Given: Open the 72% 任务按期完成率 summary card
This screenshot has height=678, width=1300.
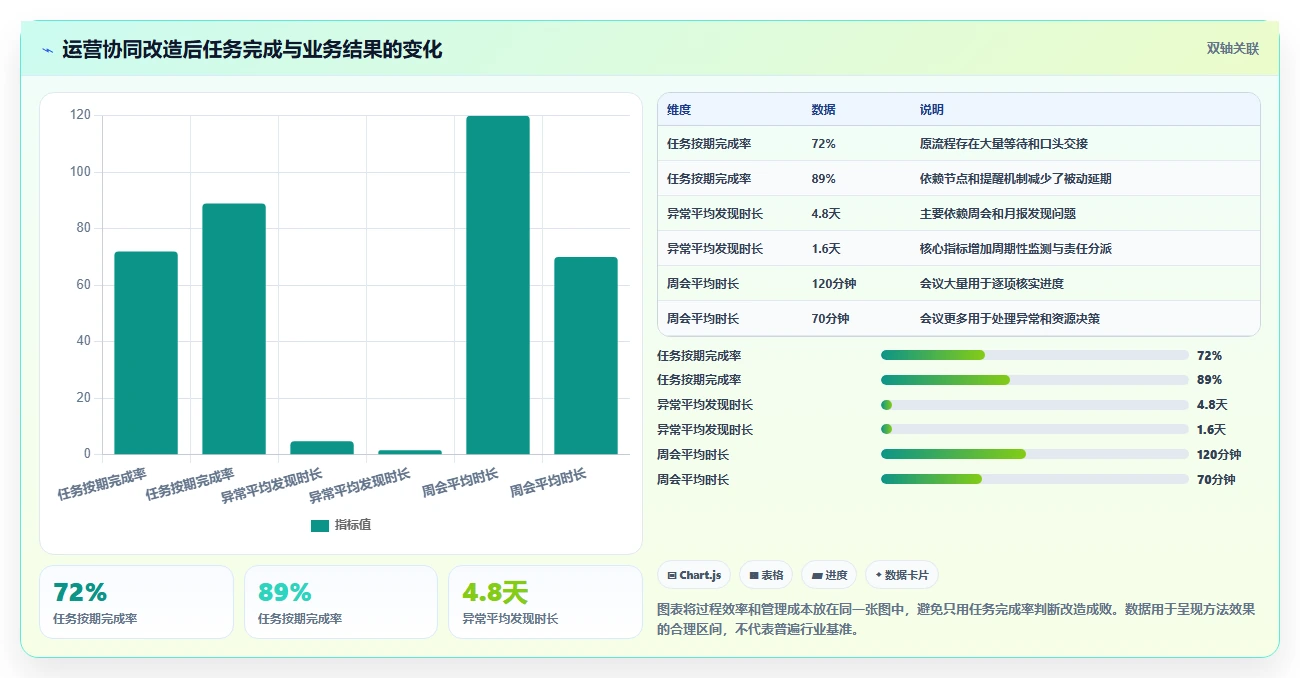Looking at the screenshot, I should pos(136,602).
